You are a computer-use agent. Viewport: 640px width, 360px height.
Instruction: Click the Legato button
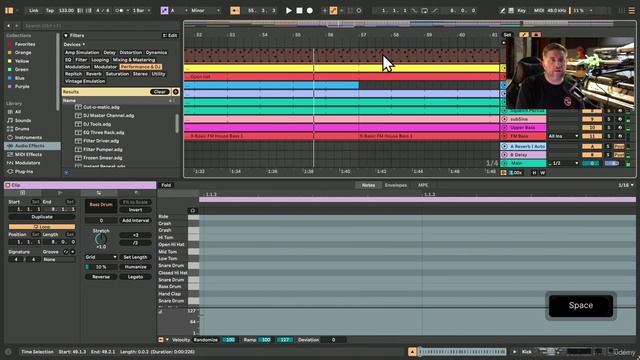click(136, 277)
